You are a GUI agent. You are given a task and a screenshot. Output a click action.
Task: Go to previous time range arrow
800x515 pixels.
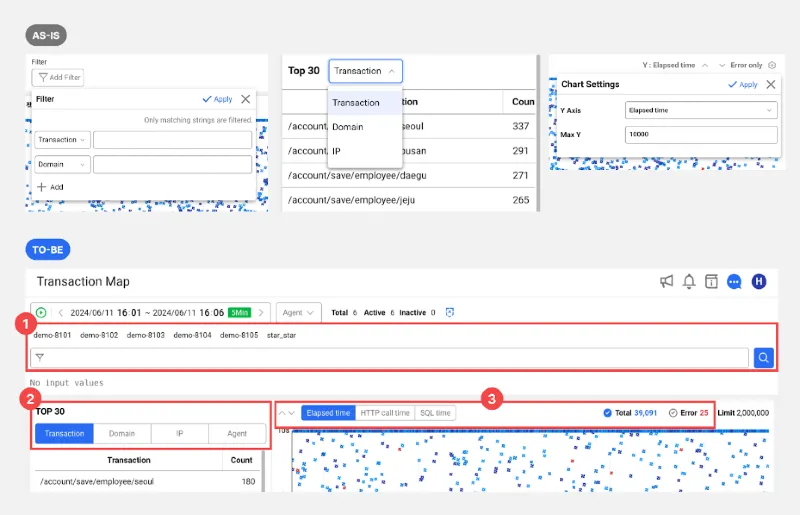click(61, 312)
